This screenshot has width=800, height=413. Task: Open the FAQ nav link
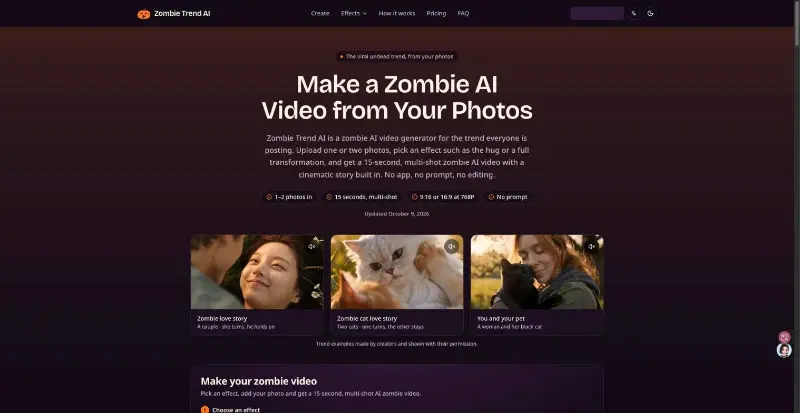point(463,14)
